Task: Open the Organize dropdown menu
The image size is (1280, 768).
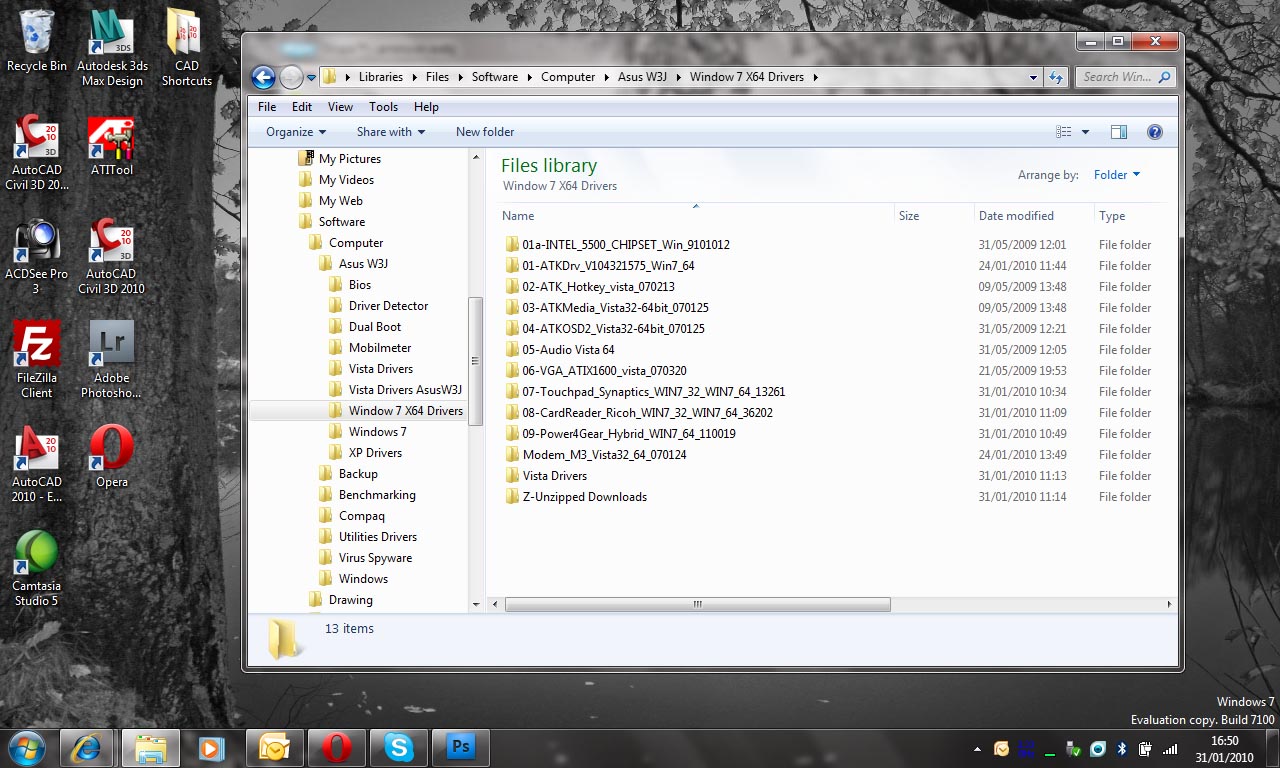Action: tap(296, 132)
